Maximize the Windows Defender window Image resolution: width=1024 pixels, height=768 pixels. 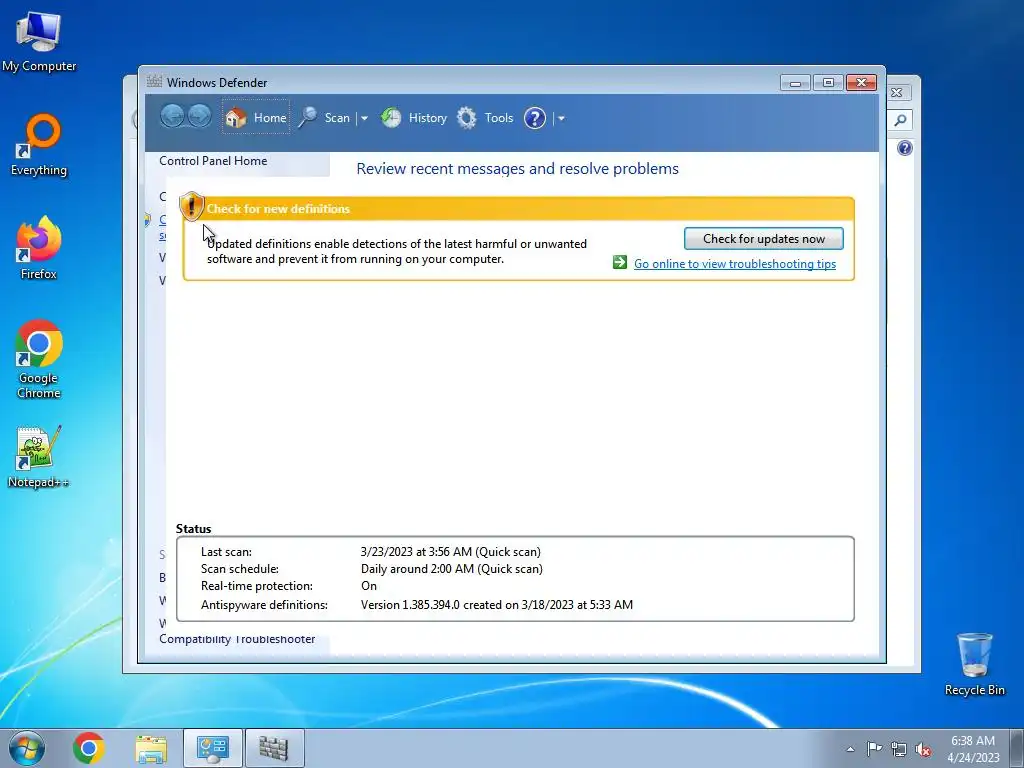tap(828, 83)
